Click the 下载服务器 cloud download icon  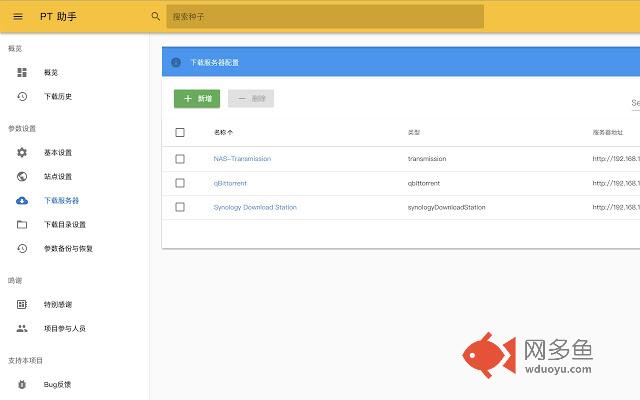point(22,201)
